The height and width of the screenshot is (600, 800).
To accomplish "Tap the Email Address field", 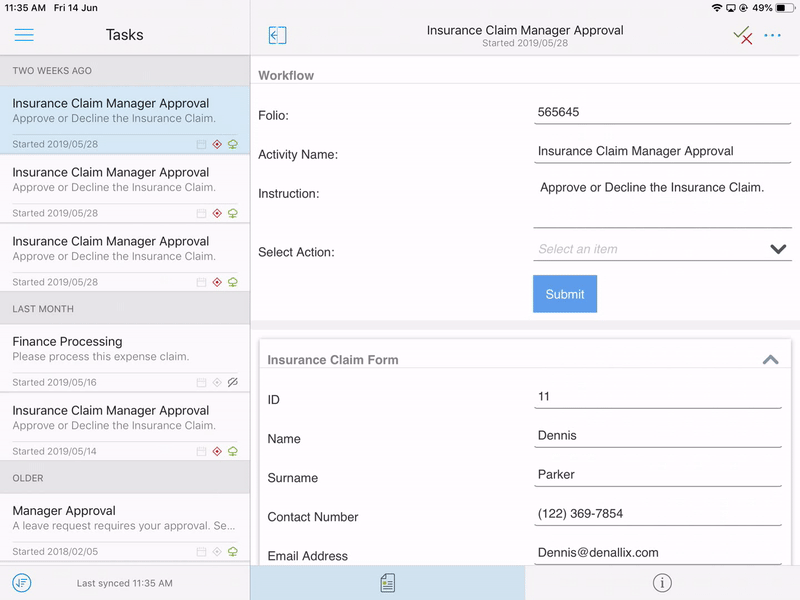I will [x=658, y=553].
